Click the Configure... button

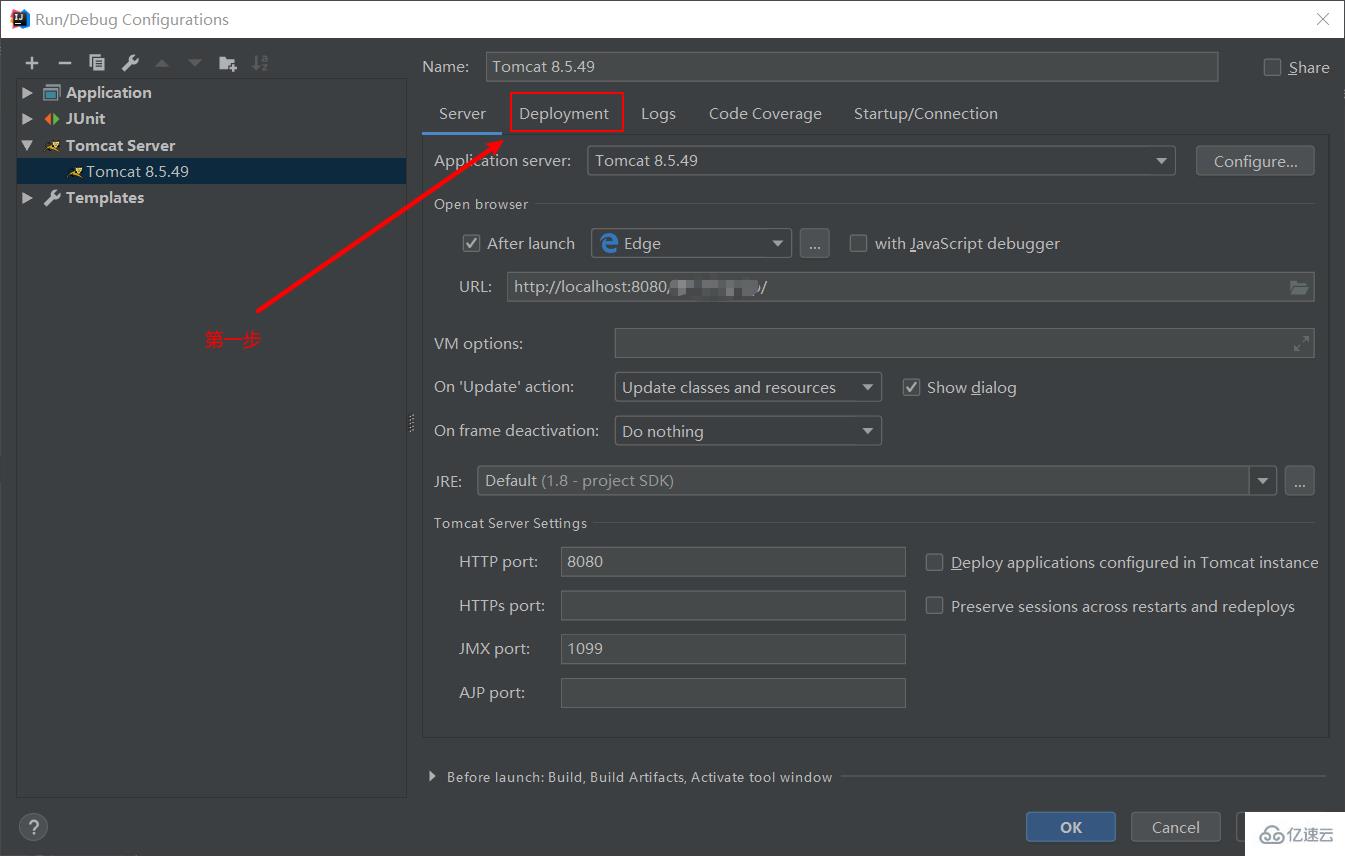coord(1255,161)
